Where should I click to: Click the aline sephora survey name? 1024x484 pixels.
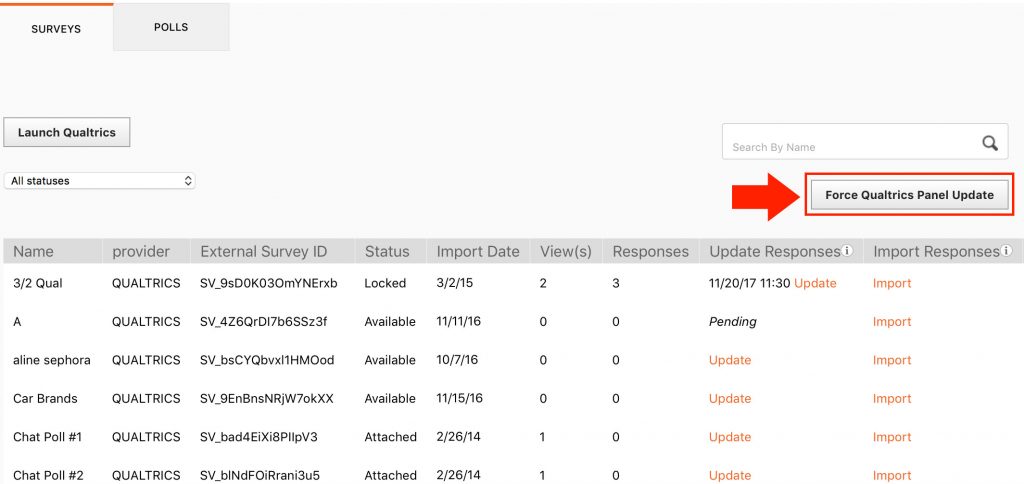click(52, 361)
